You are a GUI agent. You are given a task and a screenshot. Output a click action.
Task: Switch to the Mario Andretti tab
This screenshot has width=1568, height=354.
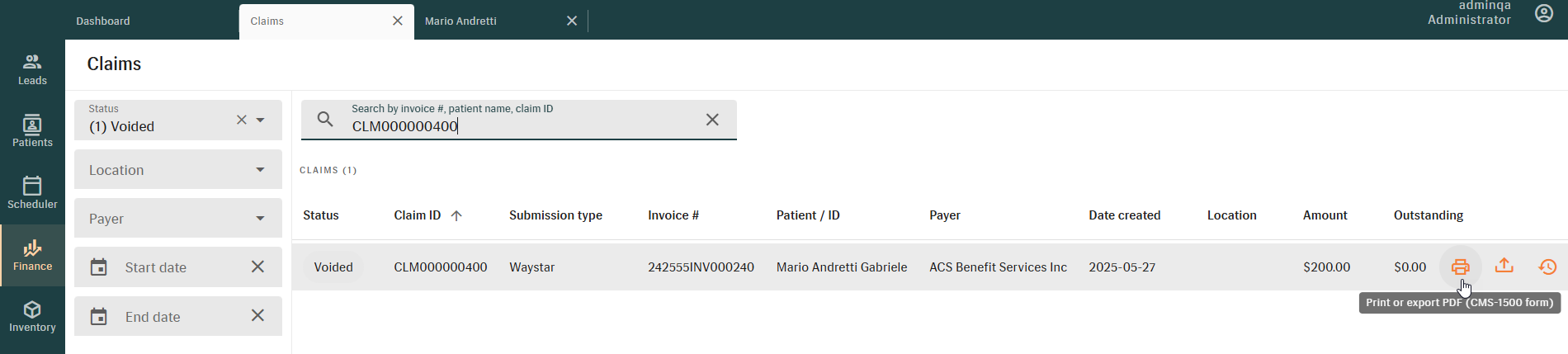click(x=460, y=21)
